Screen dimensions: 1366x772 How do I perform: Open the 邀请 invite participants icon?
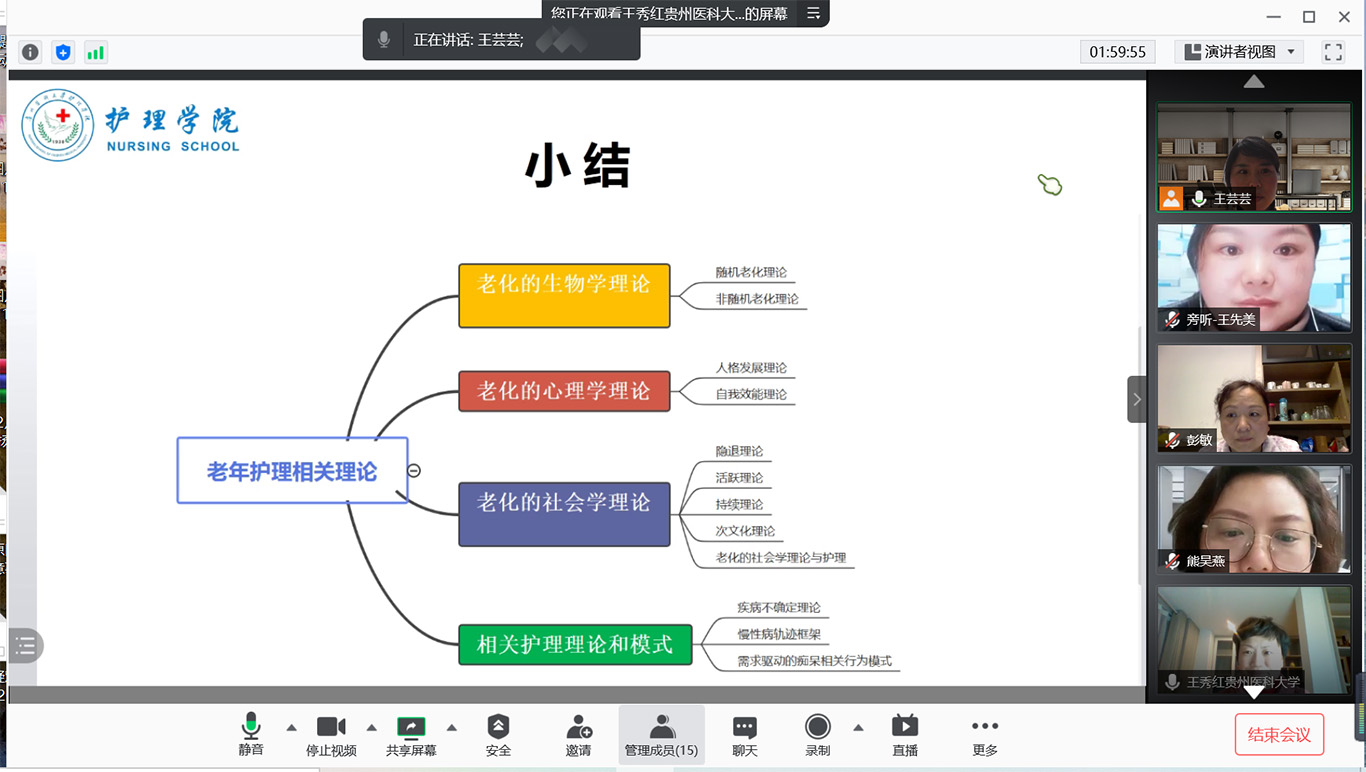[x=578, y=735]
